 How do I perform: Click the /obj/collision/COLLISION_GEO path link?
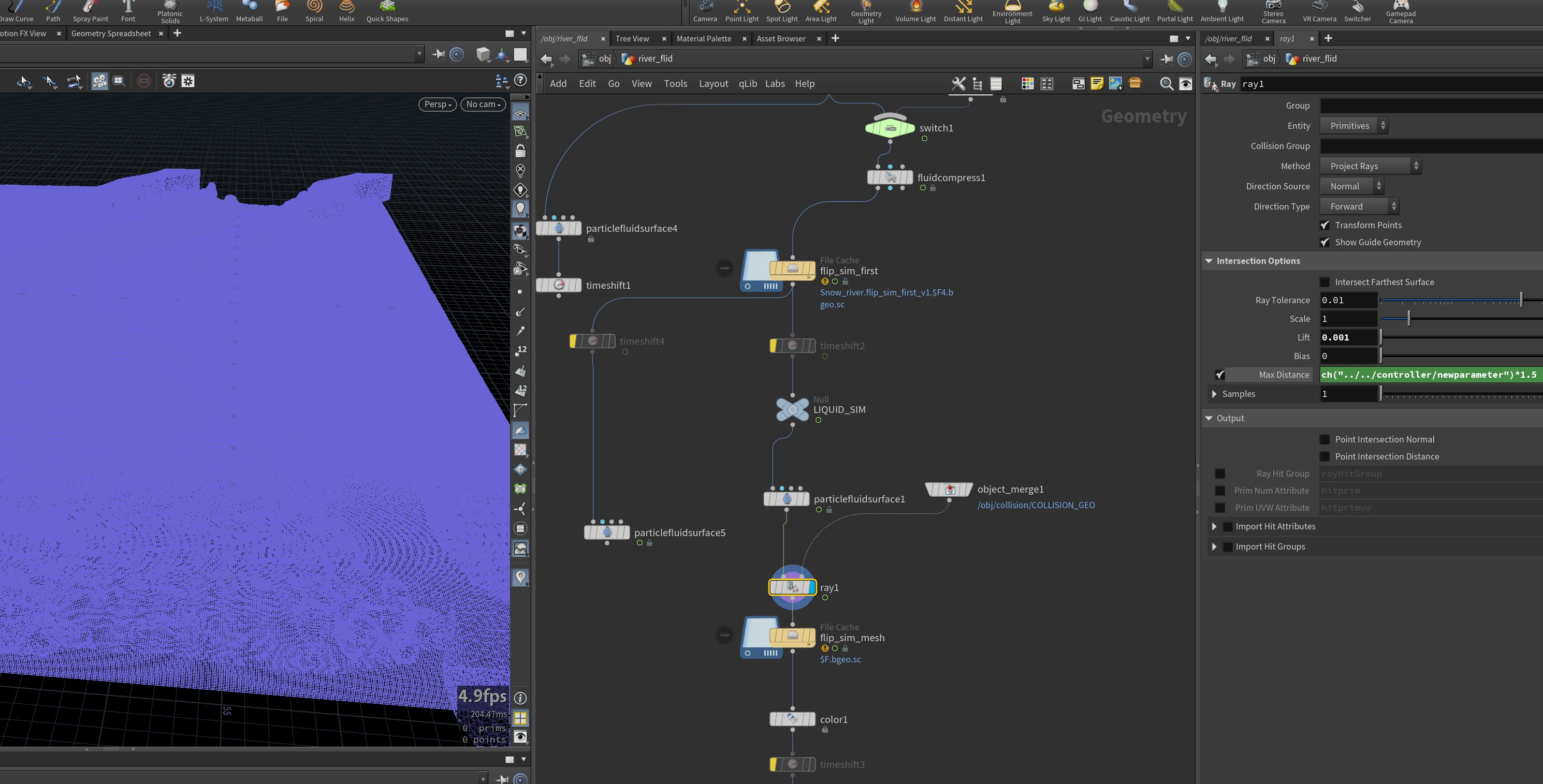click(1036, 505)
